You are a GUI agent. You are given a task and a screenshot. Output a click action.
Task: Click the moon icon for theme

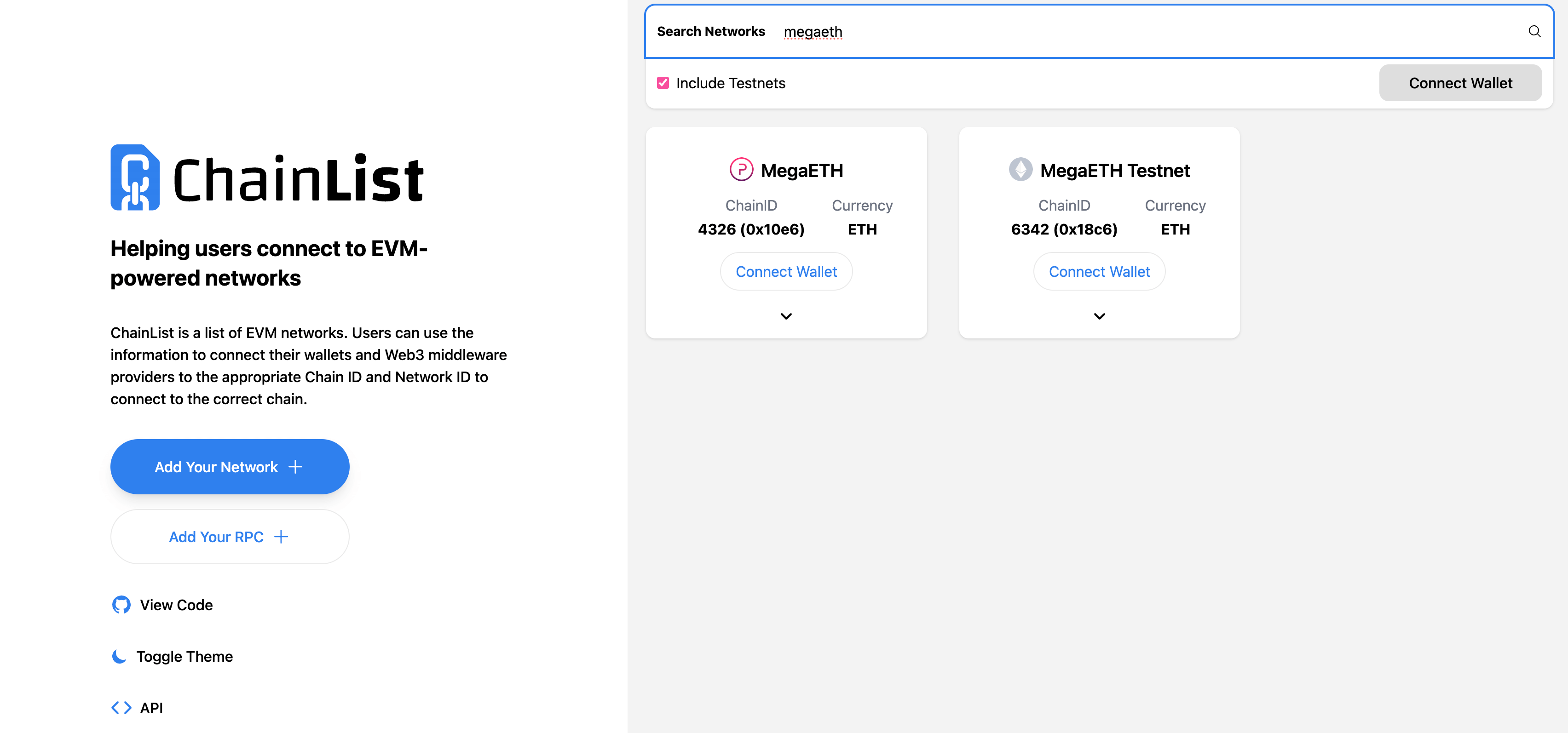pyautogui.click(x=119, y=656)
